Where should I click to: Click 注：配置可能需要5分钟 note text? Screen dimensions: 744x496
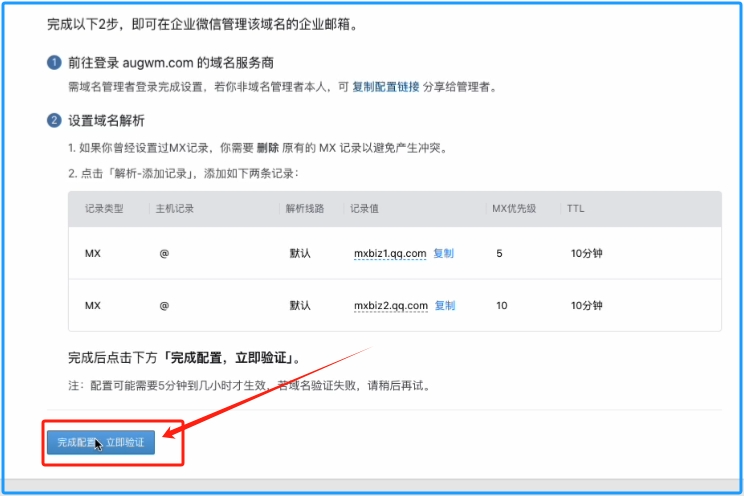pos(250,385)
